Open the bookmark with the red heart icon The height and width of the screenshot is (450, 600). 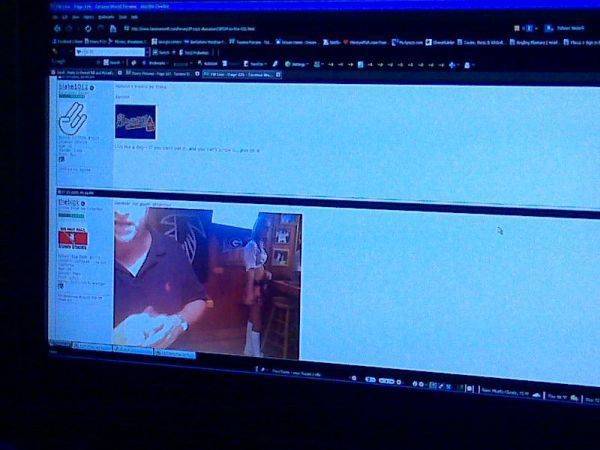click(365, 42)
